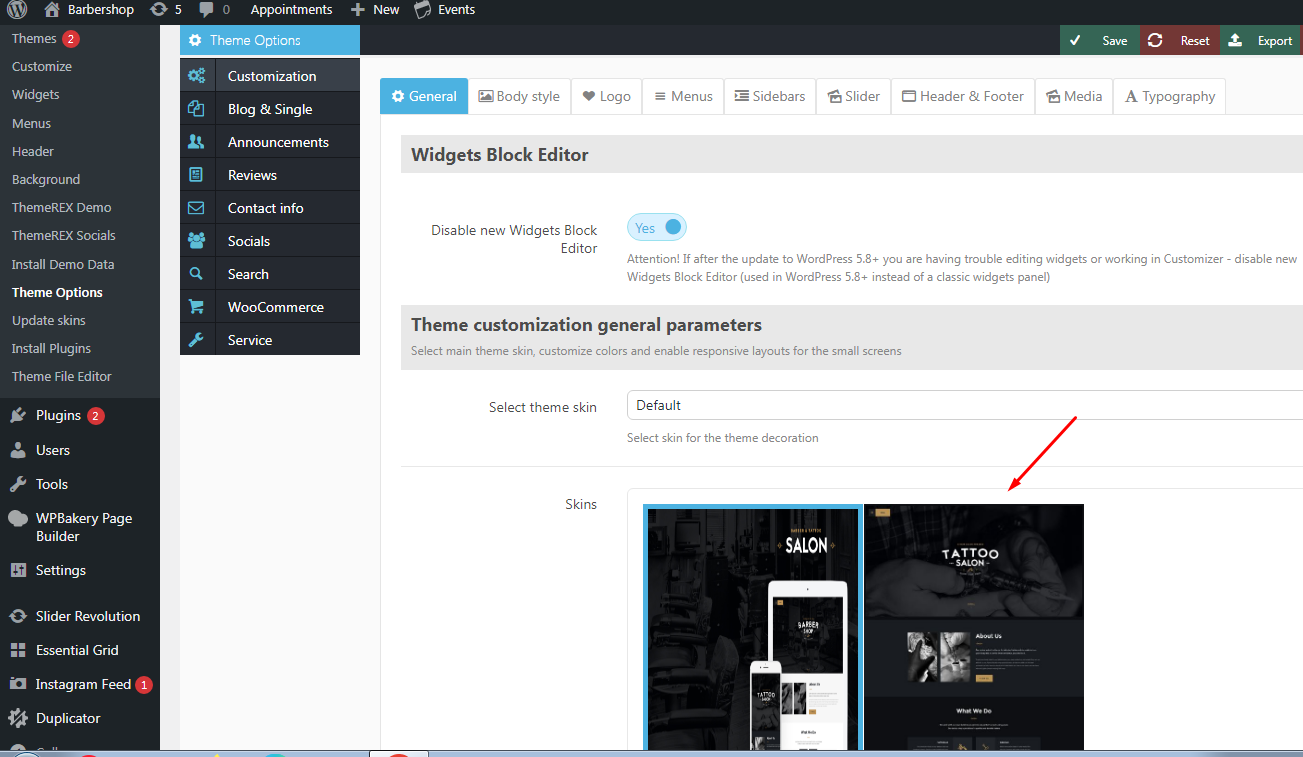This screenshot has width=1303, height=757.
Task: Click the Announcements people icon
Action: (x=197, y=142)
